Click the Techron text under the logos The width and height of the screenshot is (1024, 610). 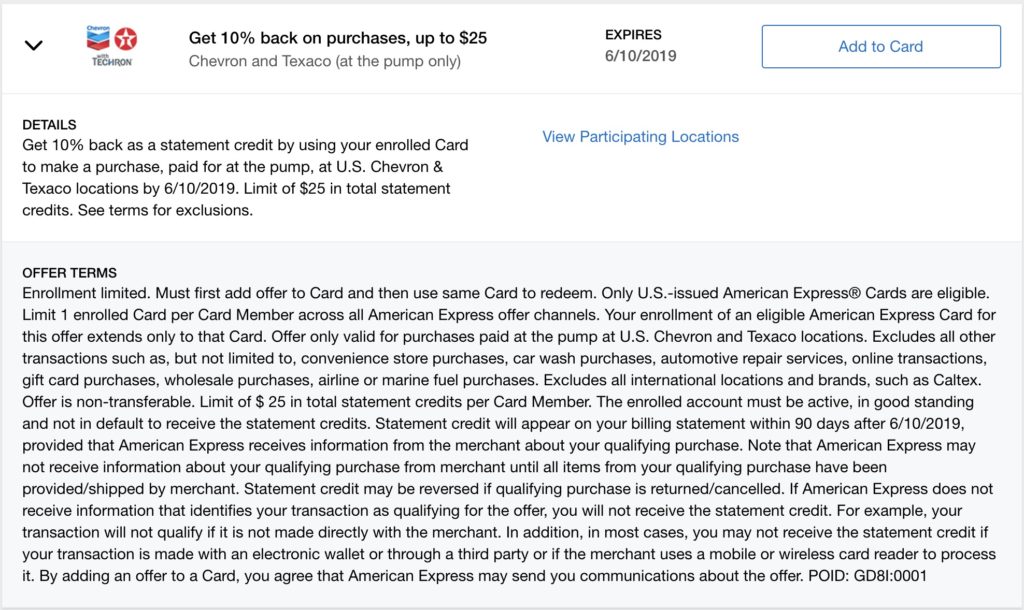[x=112, y=61]
